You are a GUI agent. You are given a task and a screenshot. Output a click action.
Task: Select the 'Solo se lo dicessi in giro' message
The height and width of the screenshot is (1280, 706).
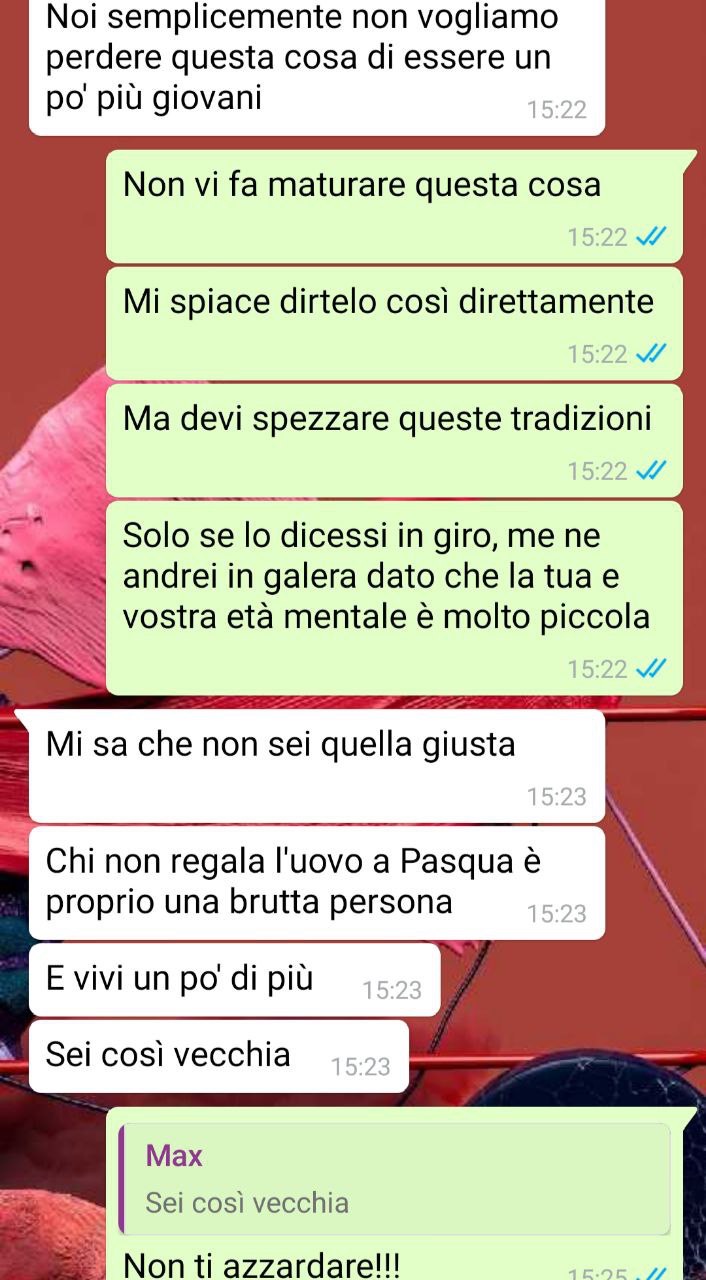[394, 597]
